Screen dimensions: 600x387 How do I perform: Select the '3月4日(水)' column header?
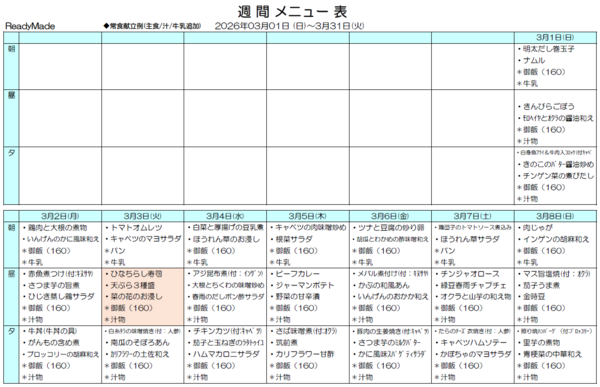225,216
